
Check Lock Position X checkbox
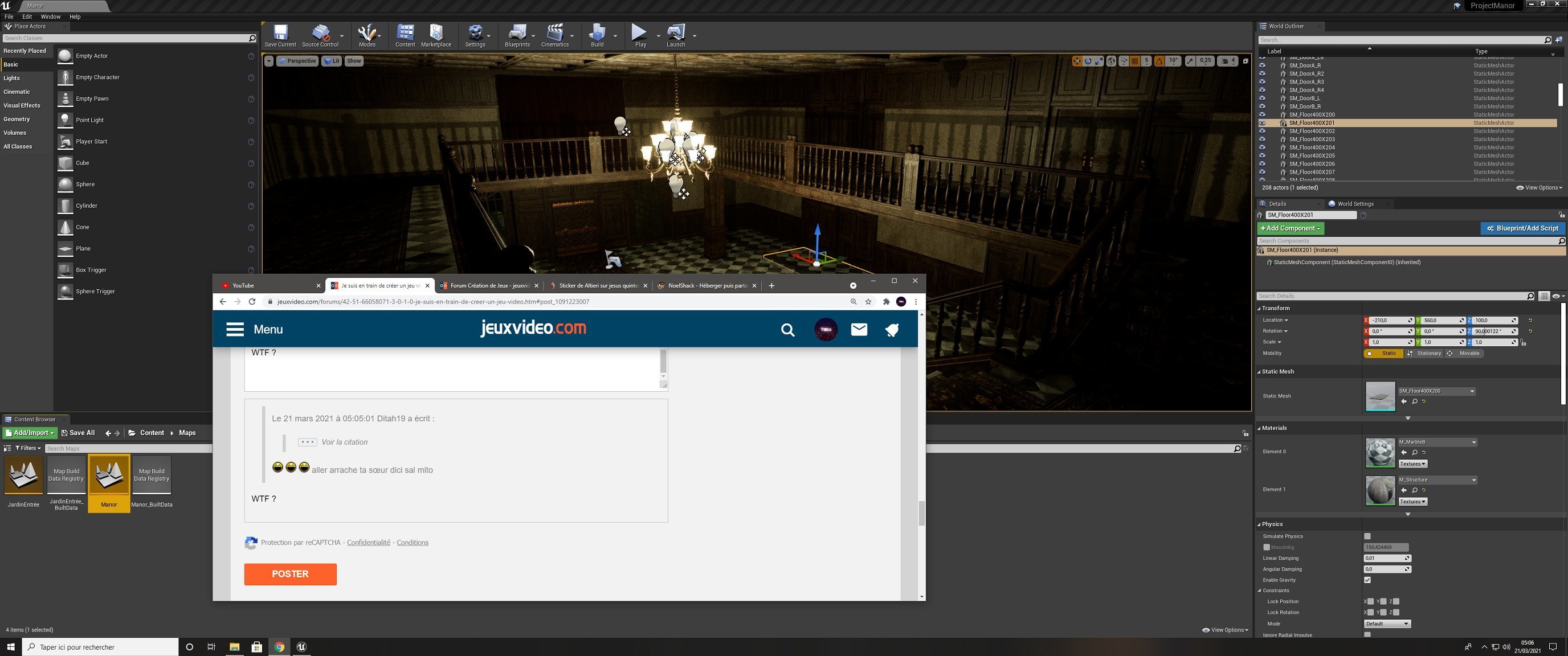tap(1370, 601)
